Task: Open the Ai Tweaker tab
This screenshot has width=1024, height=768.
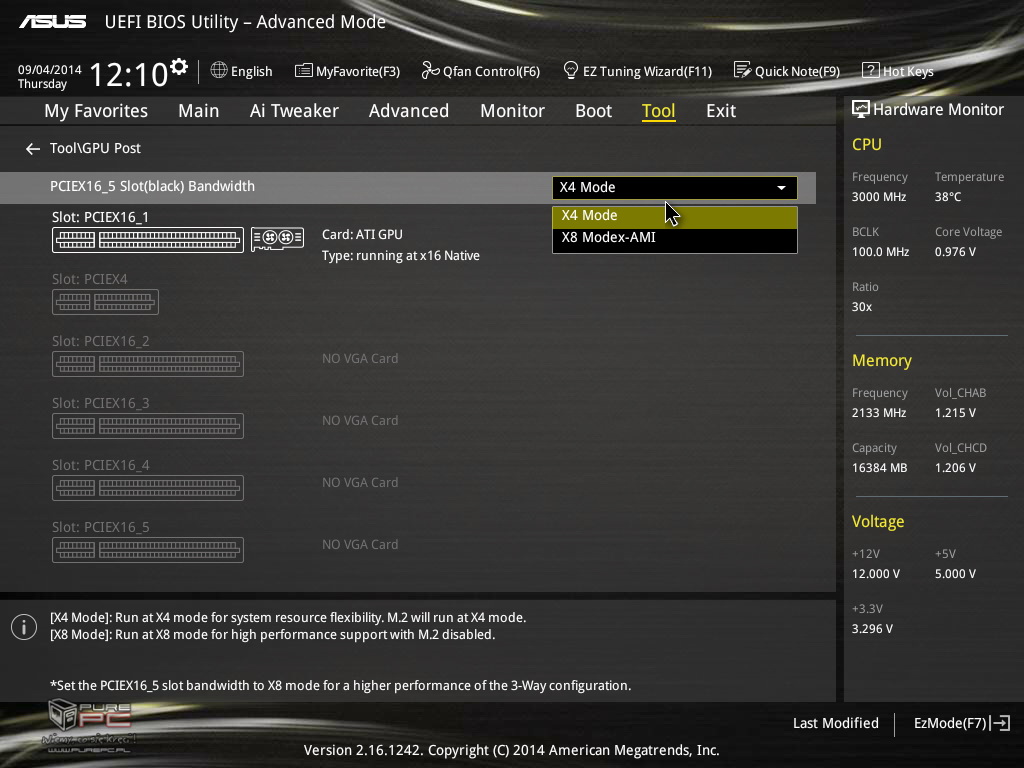Action: click(294, 111)
